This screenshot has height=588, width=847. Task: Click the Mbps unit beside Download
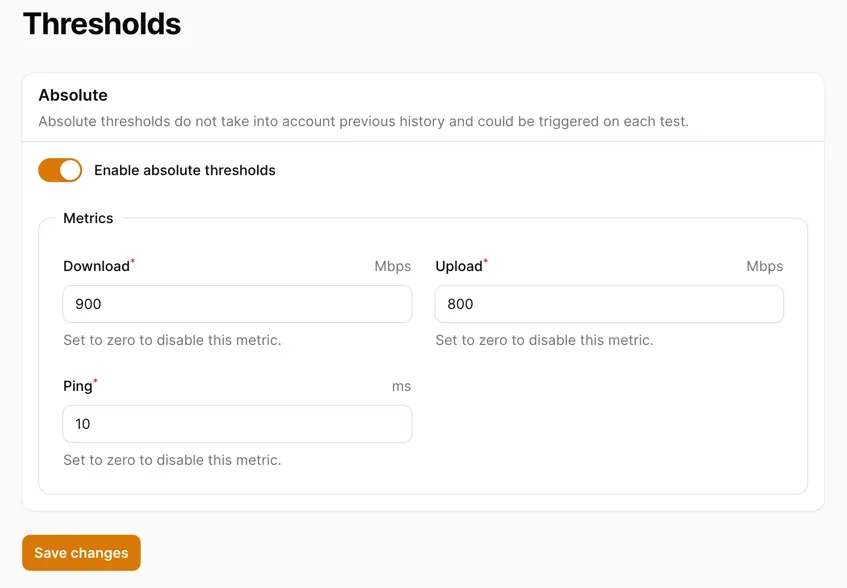tap(393, 266)
